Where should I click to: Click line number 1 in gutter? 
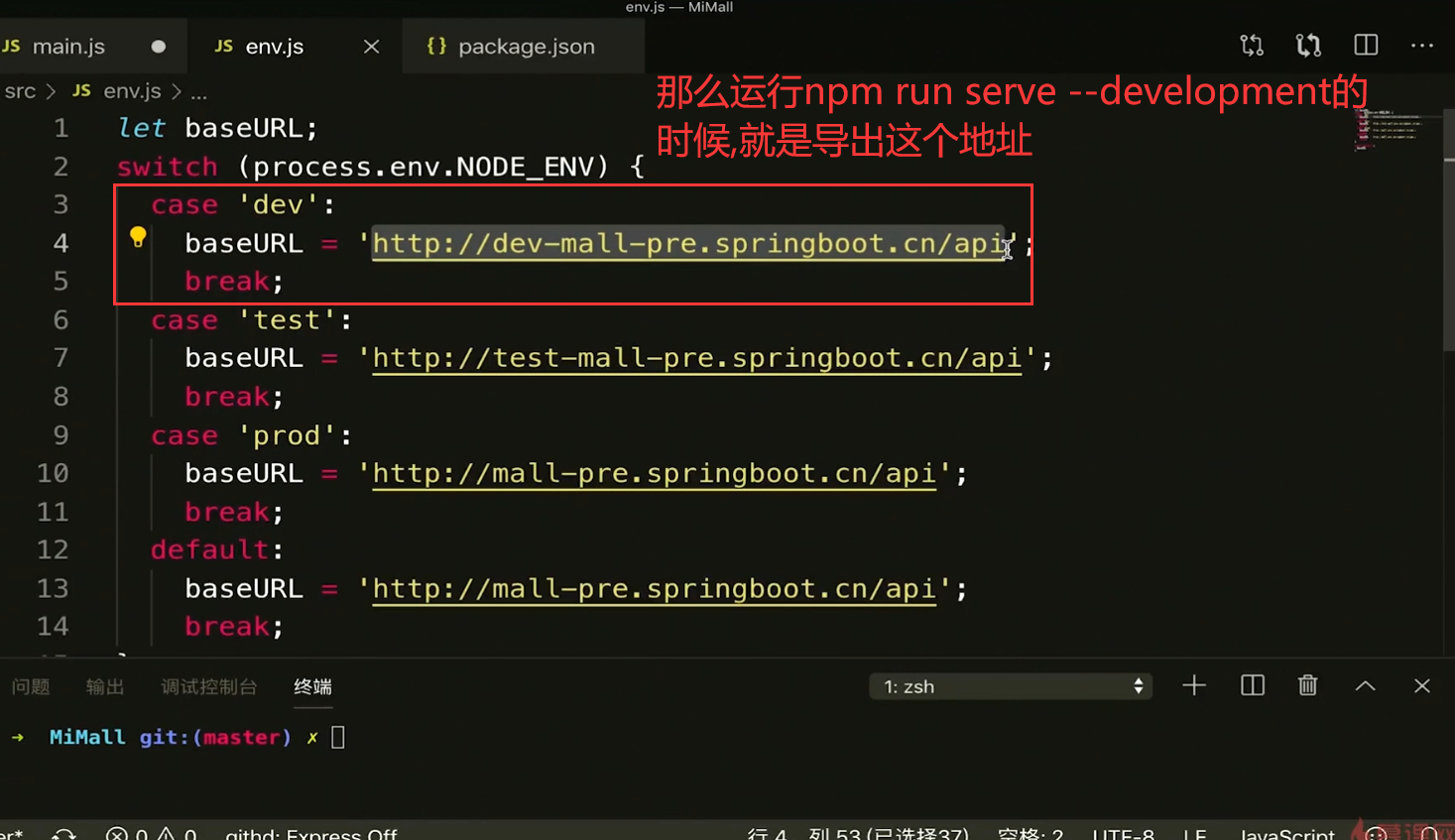(61, 129)
